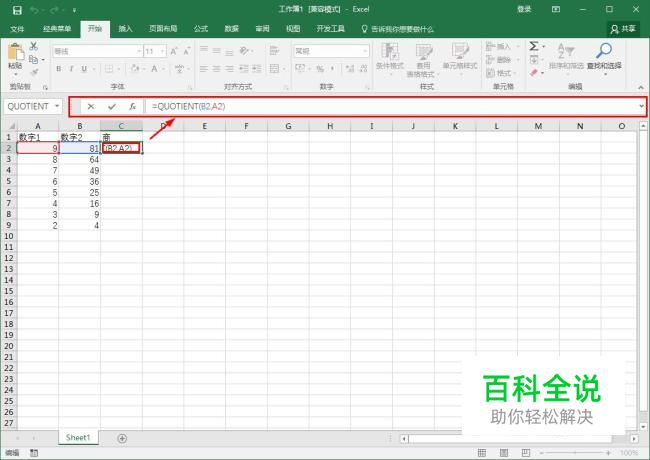Open the QUOTIENT name box dropdown

click(x=57, y=107)
